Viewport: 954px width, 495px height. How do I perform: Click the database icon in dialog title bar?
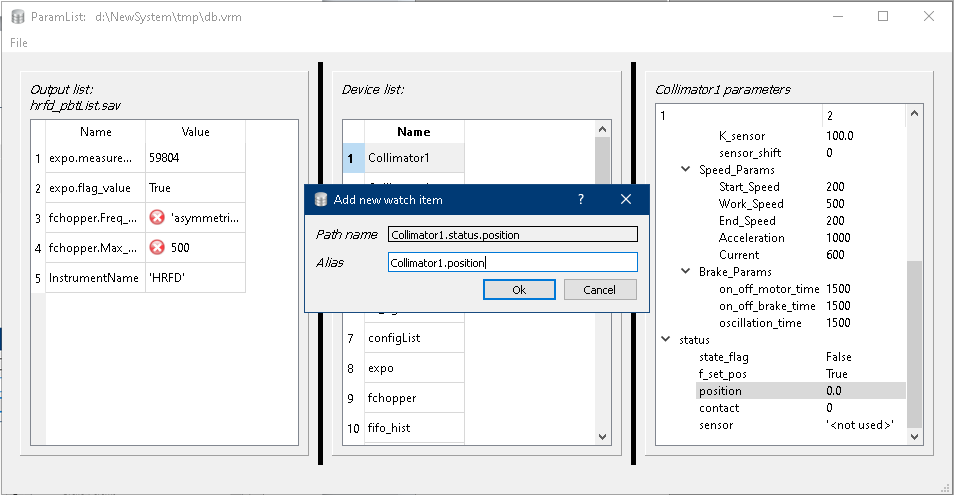321,199
